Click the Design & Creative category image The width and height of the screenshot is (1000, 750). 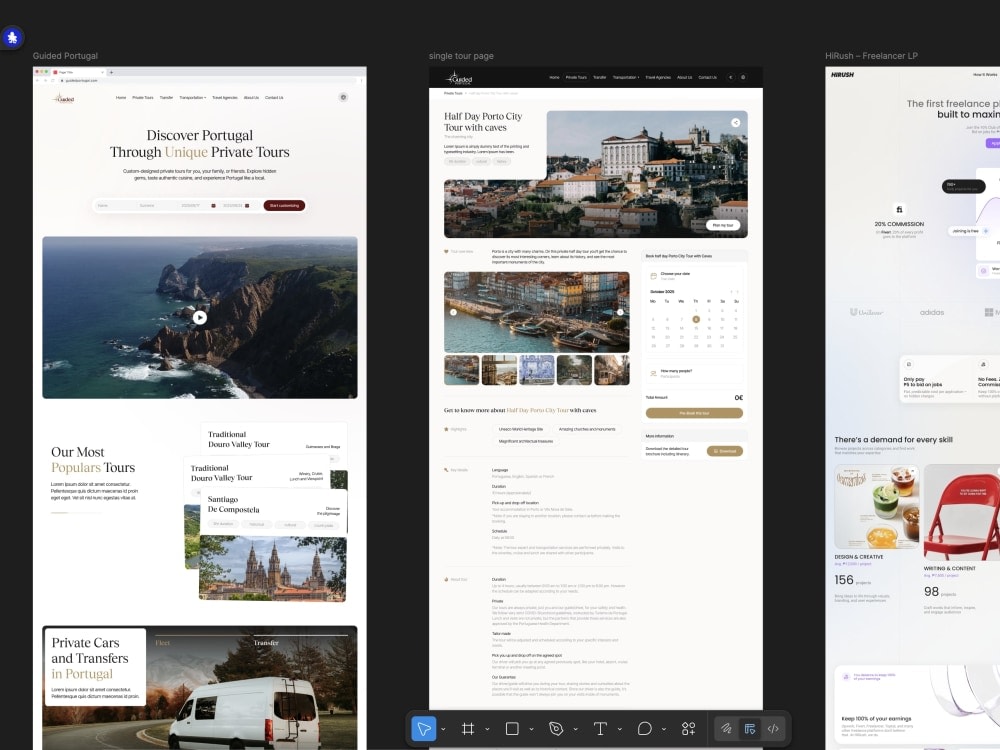[x=877, y=506]
